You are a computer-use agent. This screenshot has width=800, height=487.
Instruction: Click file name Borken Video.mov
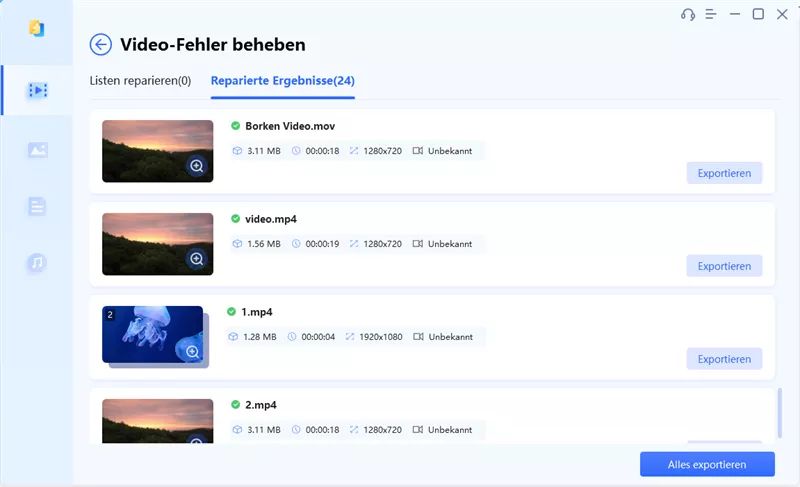click(x=290, y=126)
